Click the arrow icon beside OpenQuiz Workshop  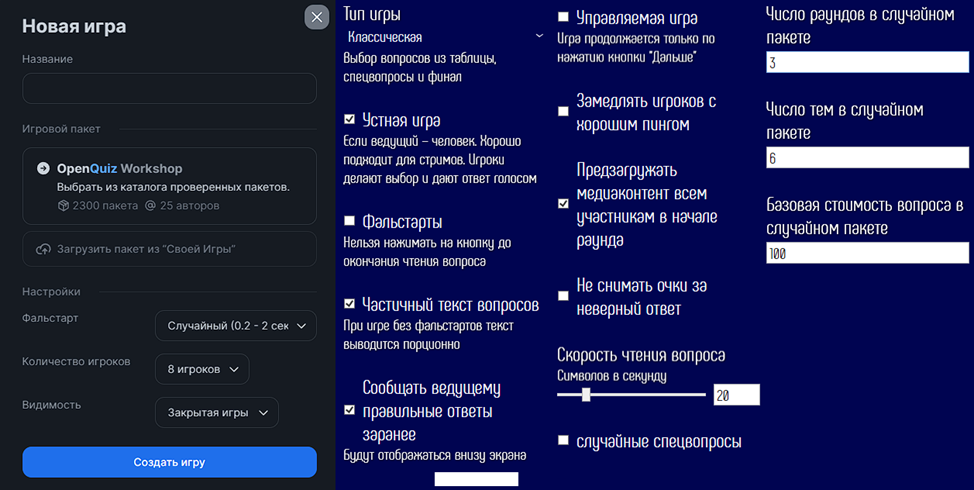click(x=43, y=168)
